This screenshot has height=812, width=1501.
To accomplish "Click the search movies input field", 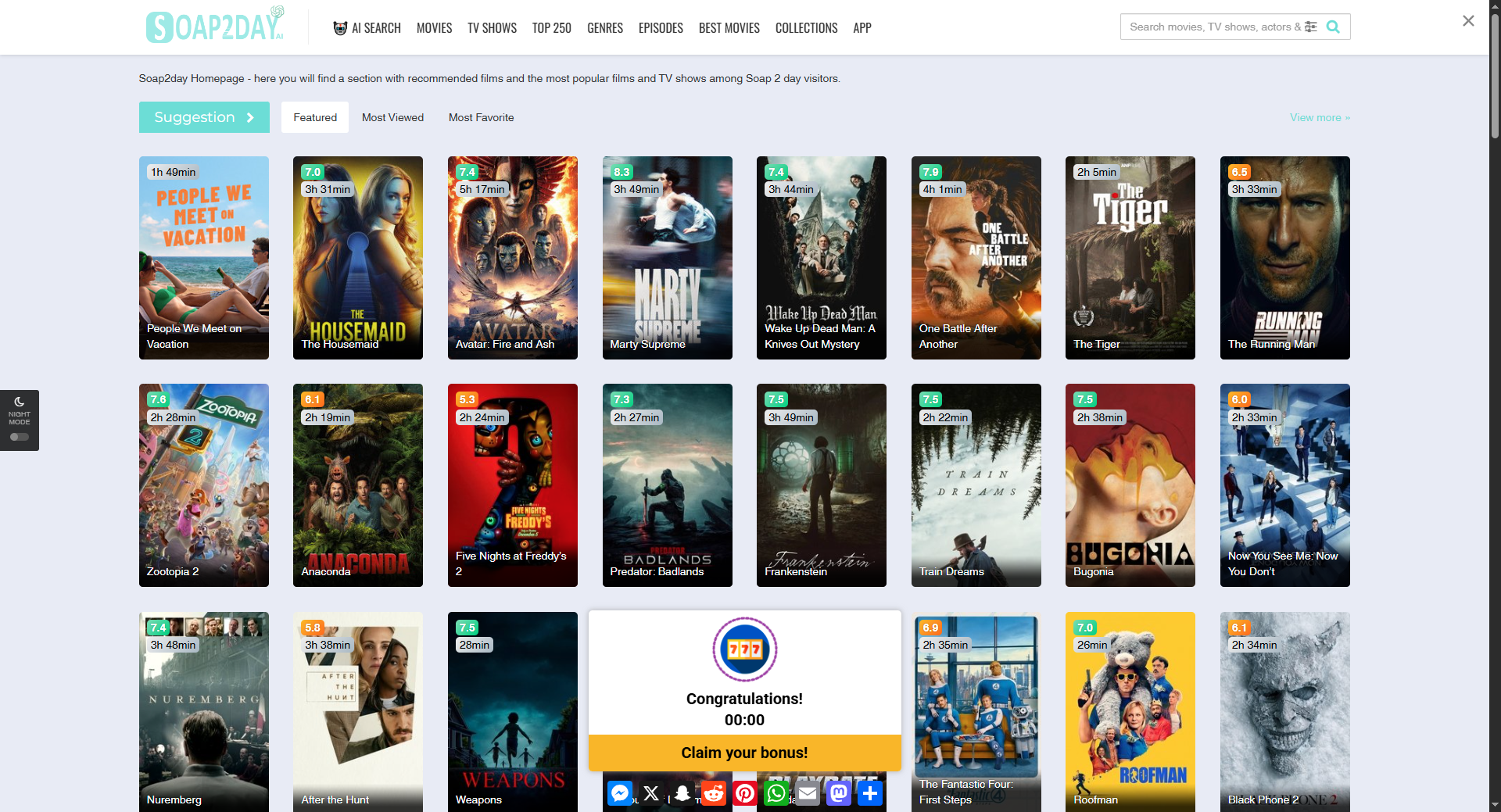I will click(x=1212, y=27).
